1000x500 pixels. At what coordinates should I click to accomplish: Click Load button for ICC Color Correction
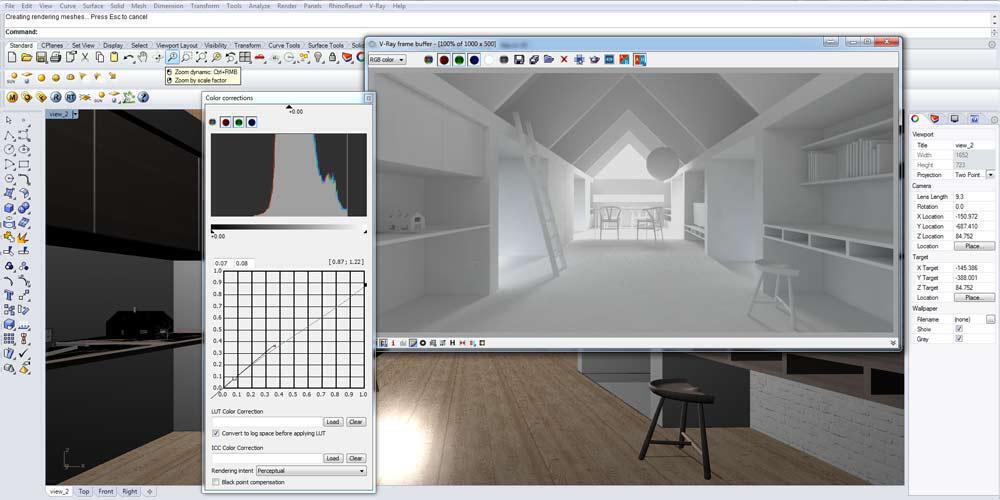(333, 459)
